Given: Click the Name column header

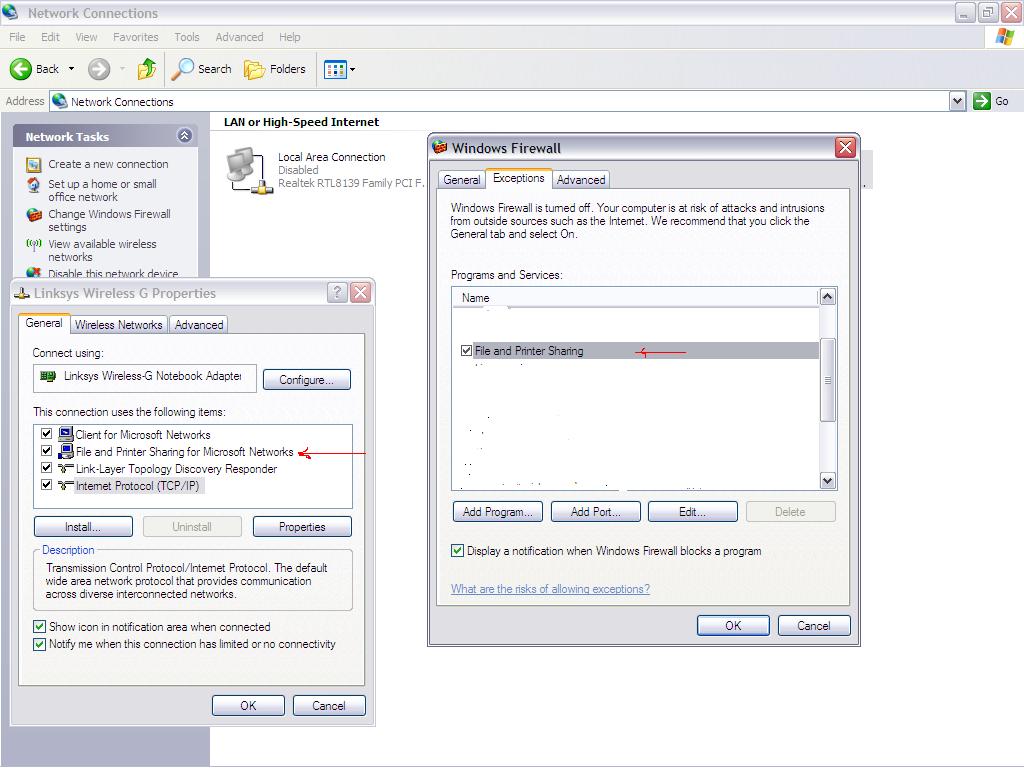Looking at the screenshot, I should tap(635, 298).
